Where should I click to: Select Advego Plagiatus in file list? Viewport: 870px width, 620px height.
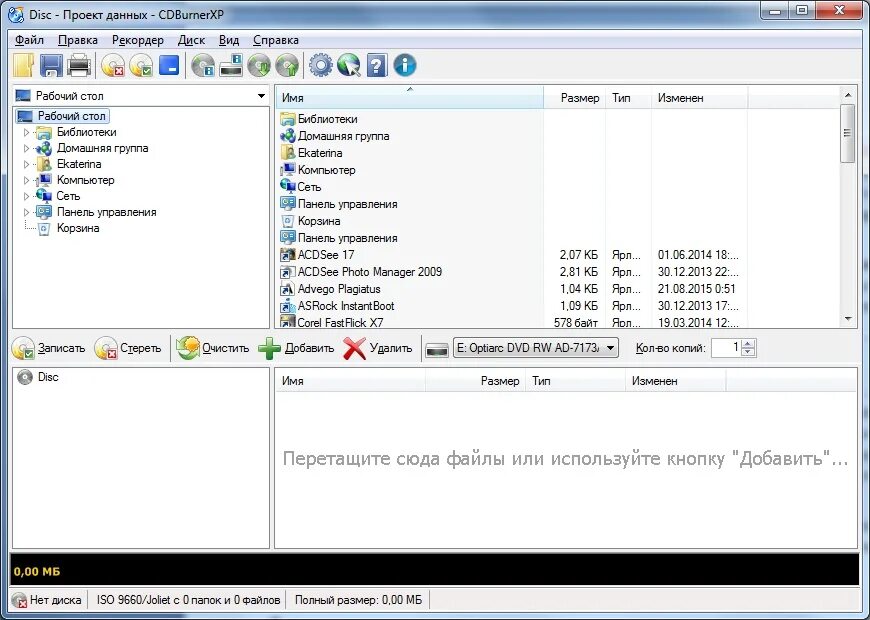pos(339,289)
